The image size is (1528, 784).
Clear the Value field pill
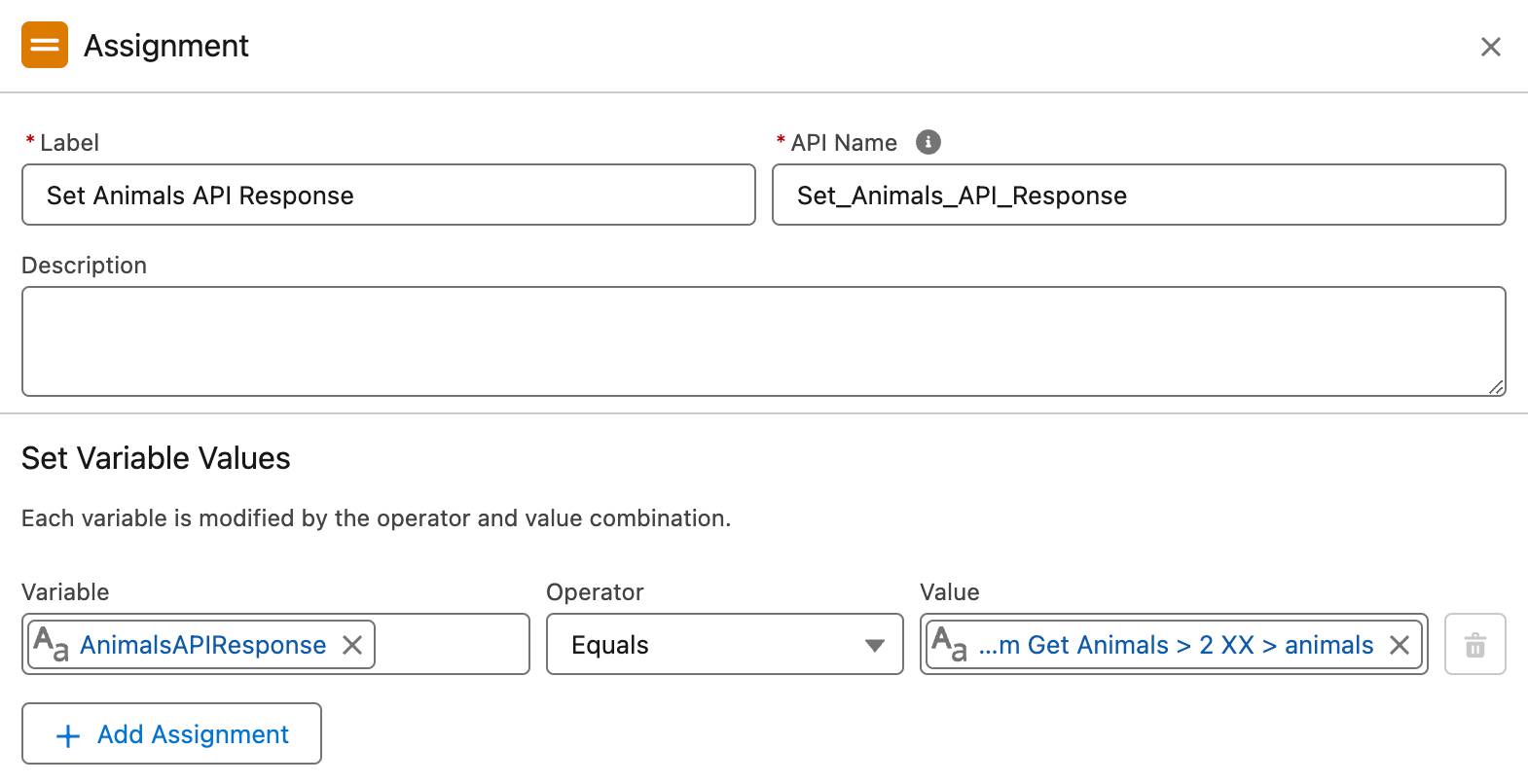coord(1399,645)
